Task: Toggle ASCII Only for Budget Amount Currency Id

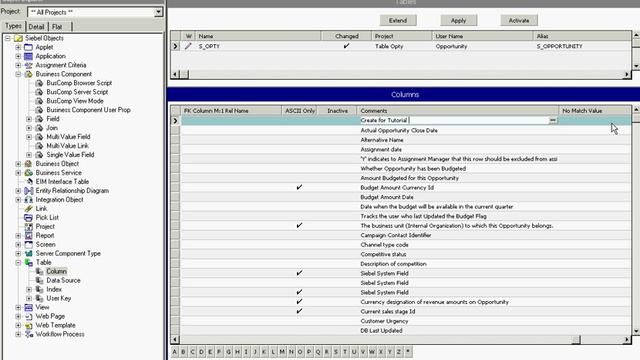Action: 299,187
